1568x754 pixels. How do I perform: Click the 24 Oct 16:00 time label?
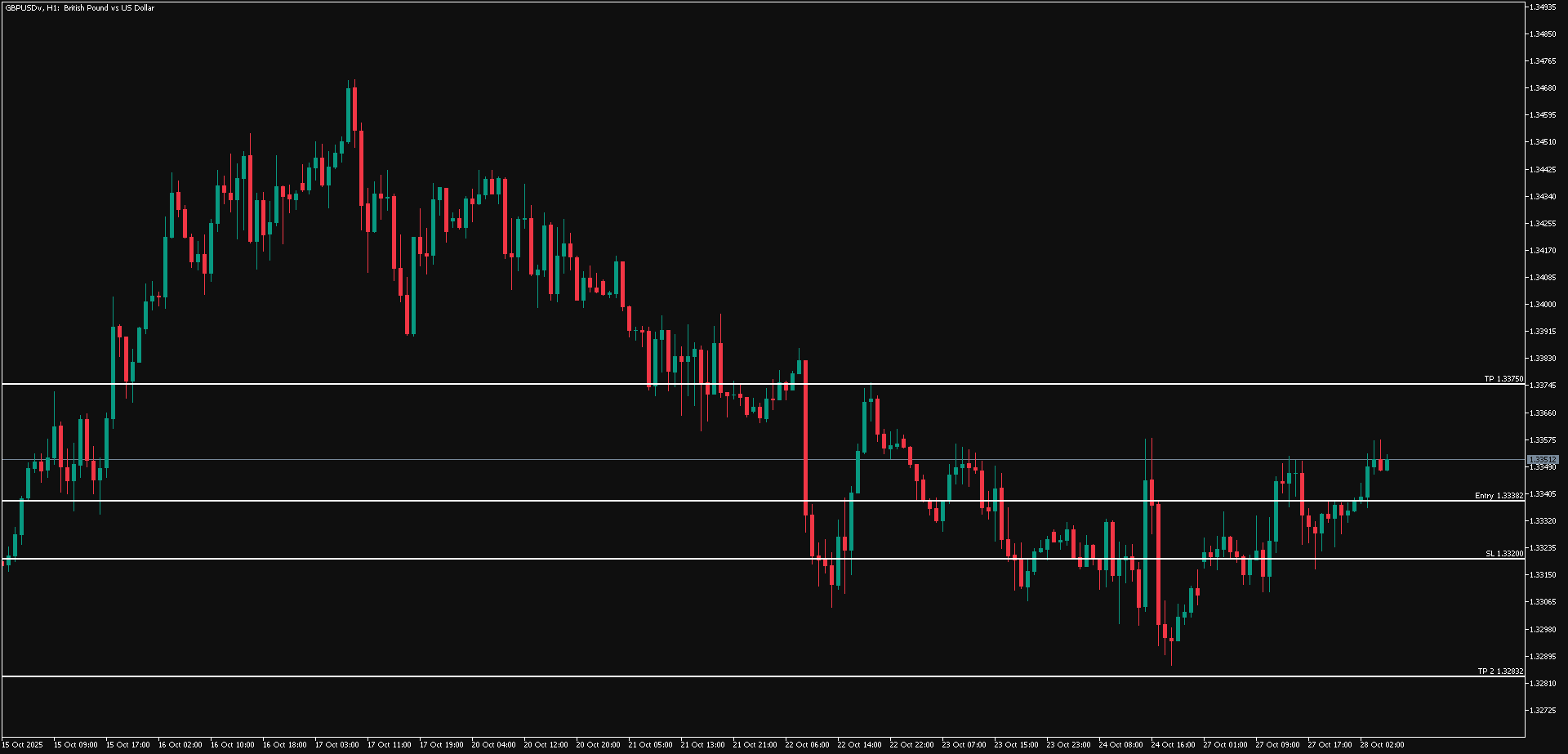[1173, 745]
